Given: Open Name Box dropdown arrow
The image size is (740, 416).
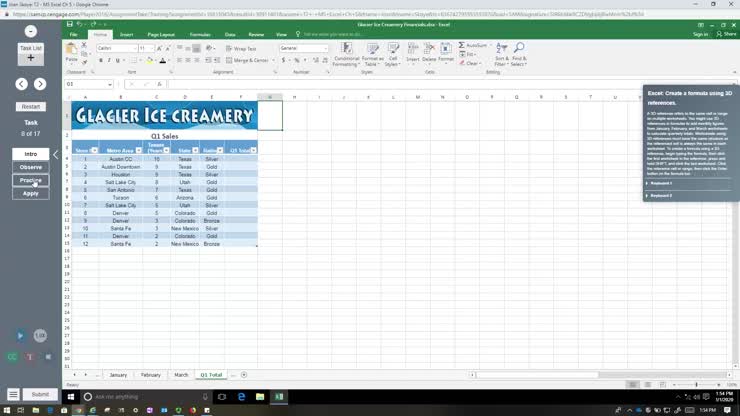Looking at the screenshot, I should click(109, 84).
